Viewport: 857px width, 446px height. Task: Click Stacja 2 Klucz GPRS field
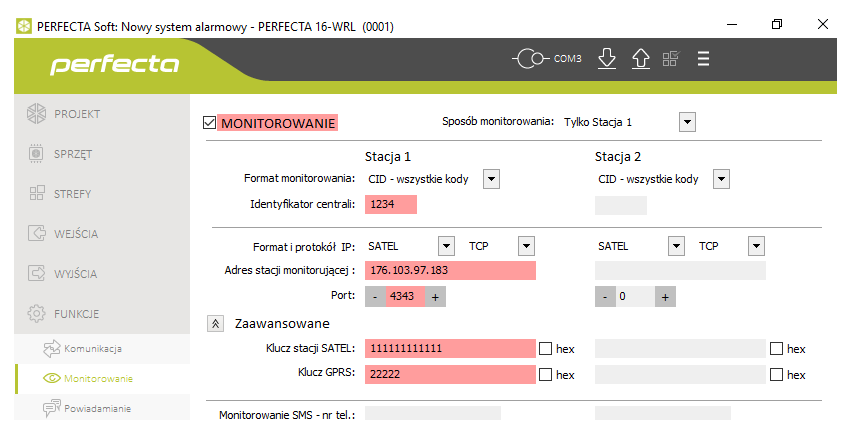coord(680,374)
